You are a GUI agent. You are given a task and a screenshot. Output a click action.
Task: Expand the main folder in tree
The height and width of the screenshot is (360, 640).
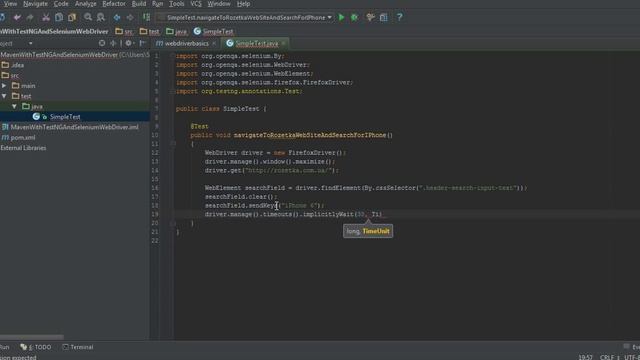4,86
